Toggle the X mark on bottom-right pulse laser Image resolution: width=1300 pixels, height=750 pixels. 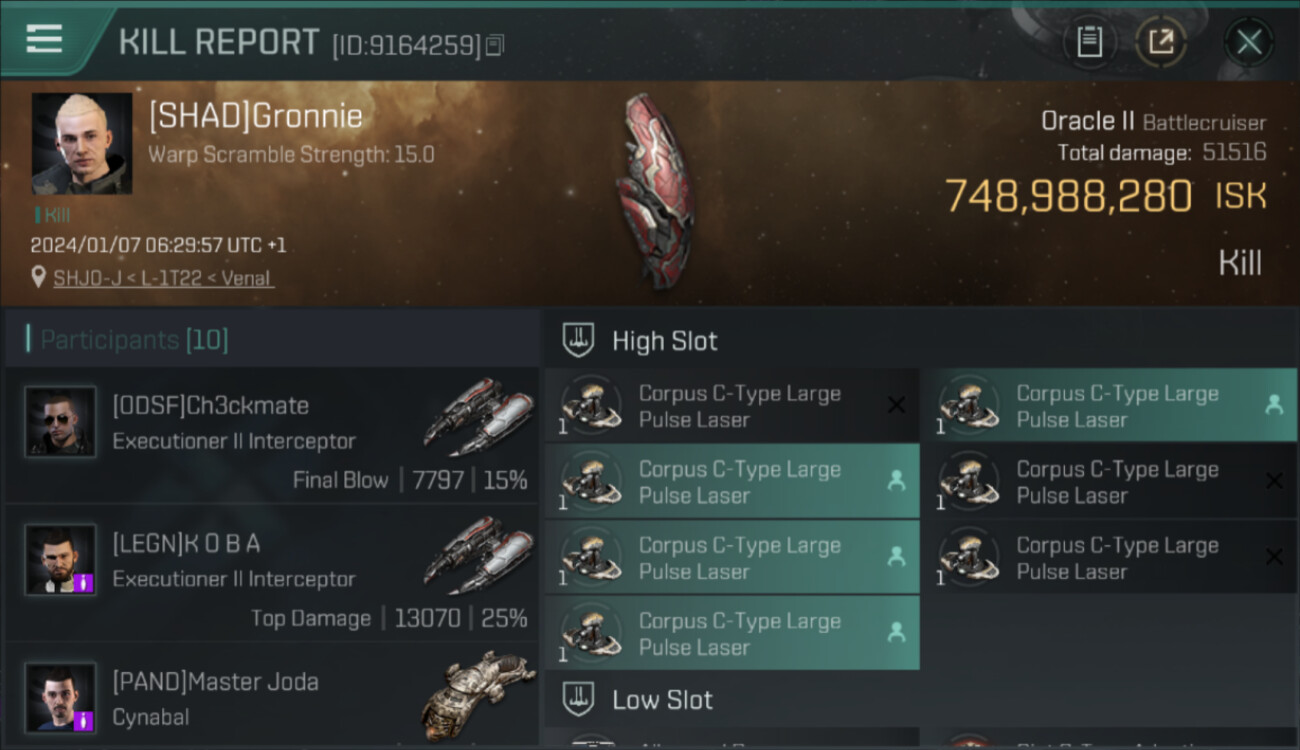pyautogui.click(x=1274, y=557)
